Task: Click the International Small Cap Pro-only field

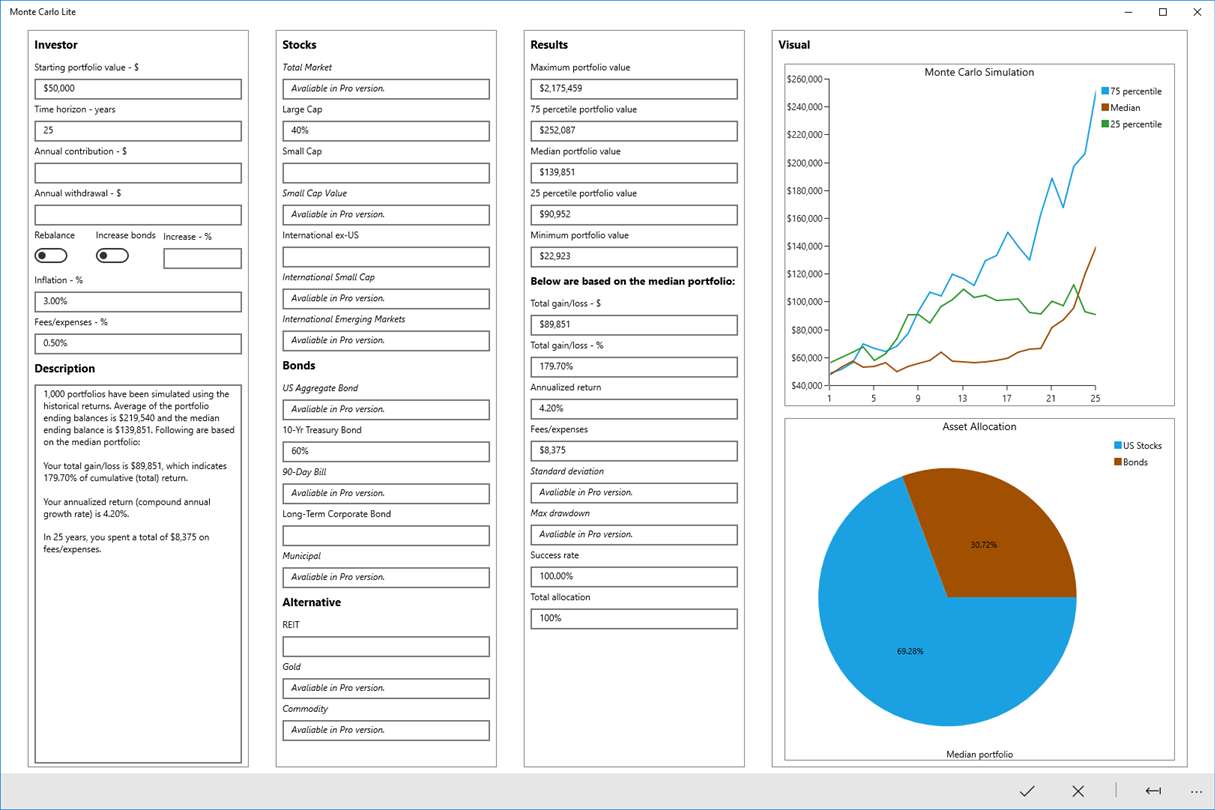Action: (386, 299)
